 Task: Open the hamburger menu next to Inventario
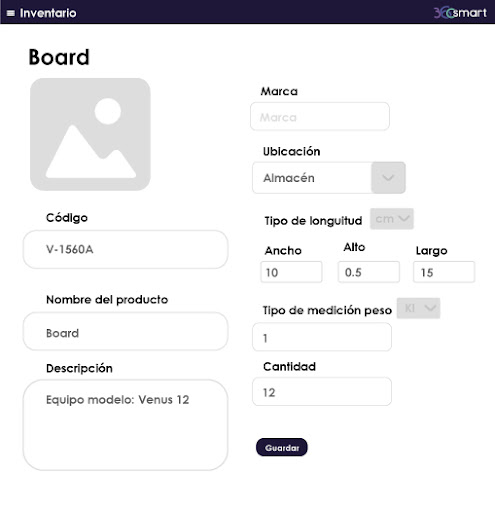point(11,13)
